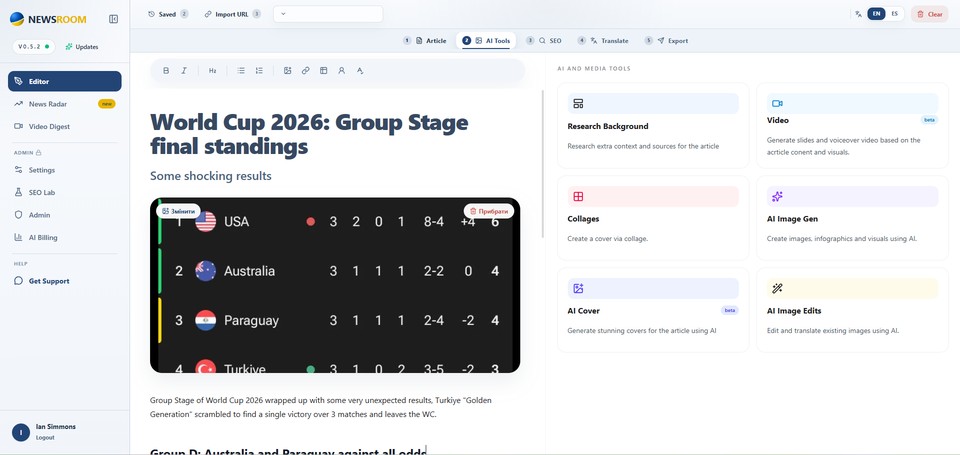This screenshot has width=960, height=455.
Task: Click the AI Cover image icon
Action: coord(579,288)
